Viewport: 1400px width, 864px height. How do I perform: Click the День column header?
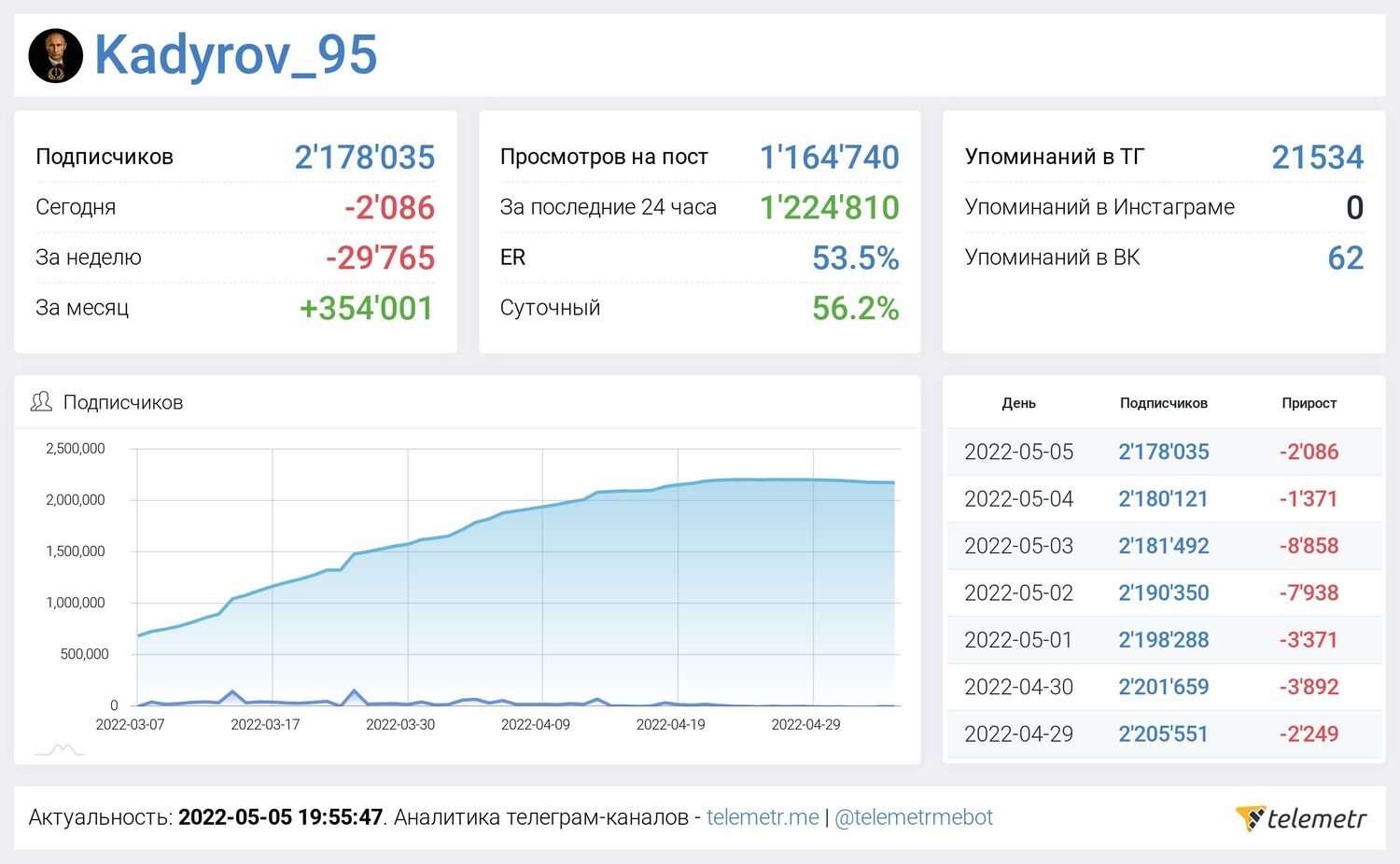coord(1018,403)
